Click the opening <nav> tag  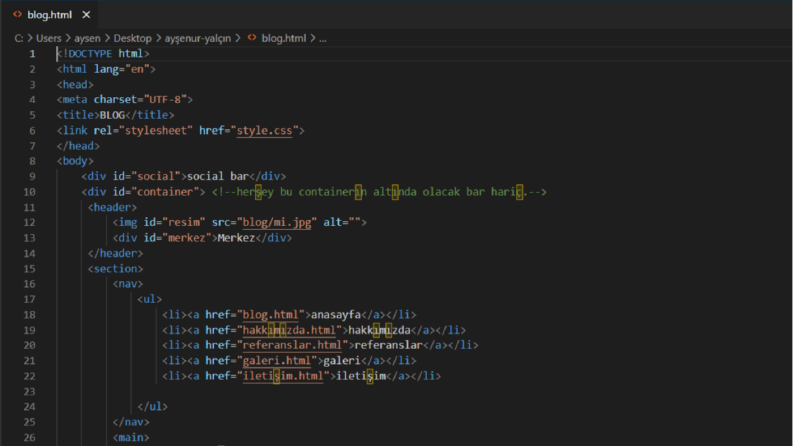click(128, 284)
